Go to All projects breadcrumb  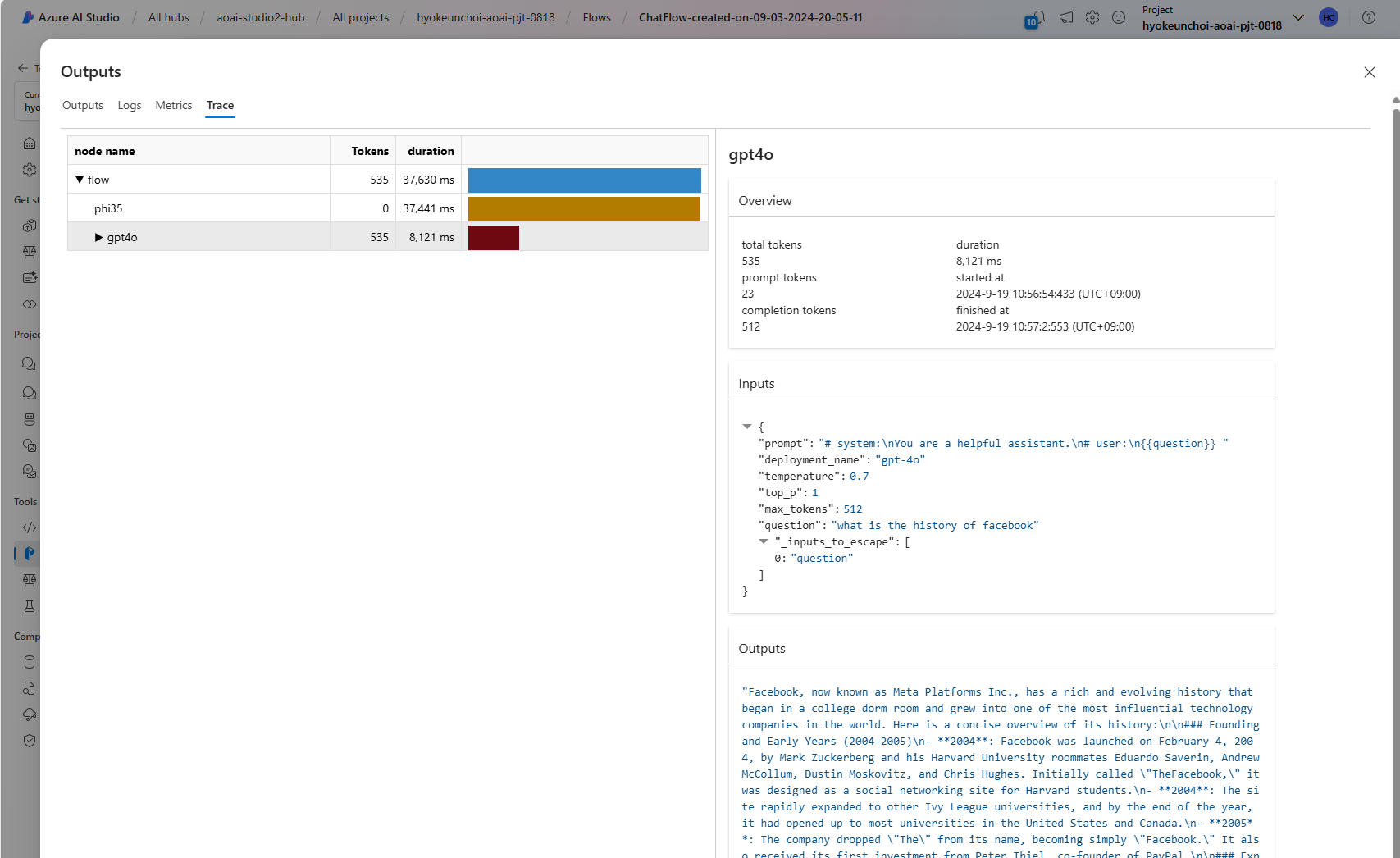click(361, 17)
